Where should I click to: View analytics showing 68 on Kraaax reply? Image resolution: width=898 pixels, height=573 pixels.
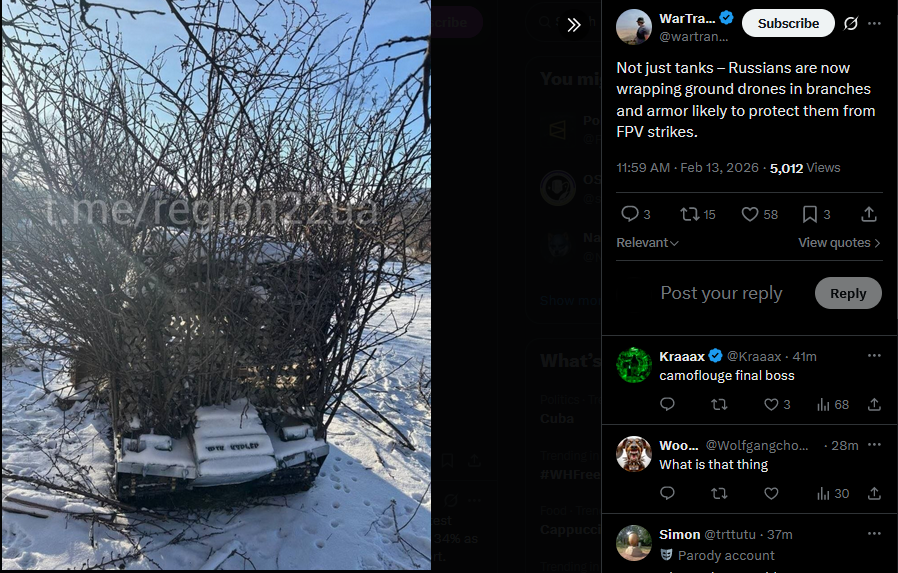tap(833, 405)
